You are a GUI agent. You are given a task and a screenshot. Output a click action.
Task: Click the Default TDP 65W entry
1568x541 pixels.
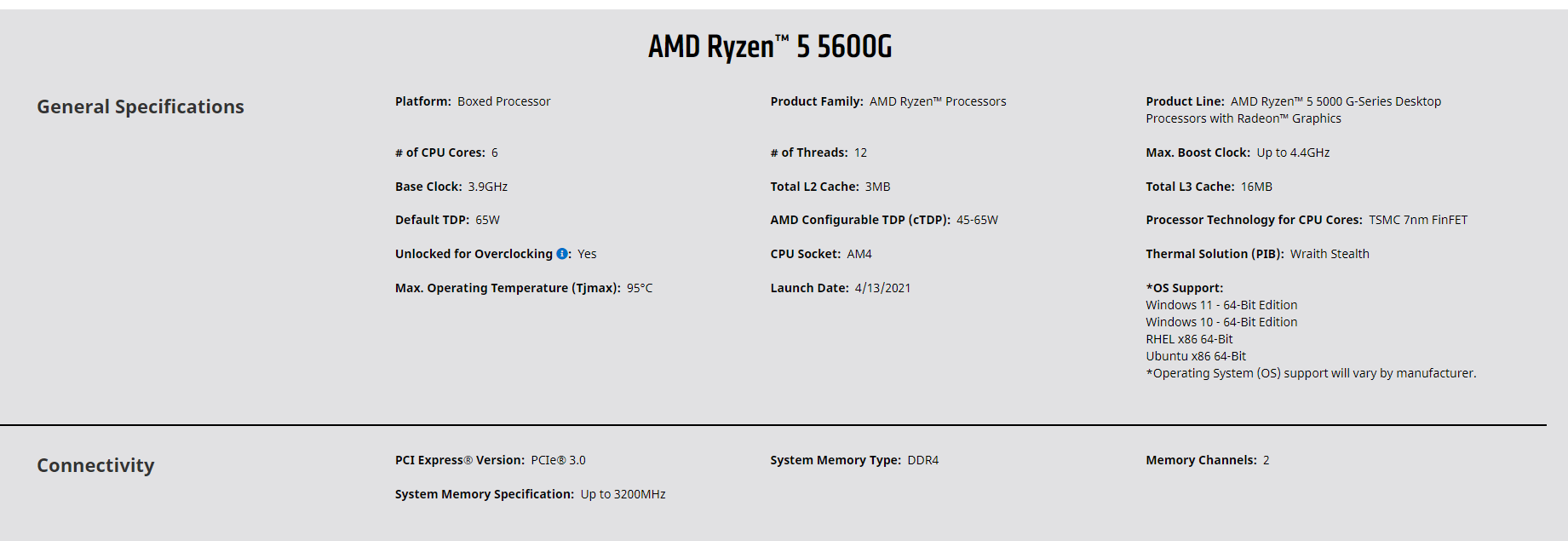click(447, 220)
